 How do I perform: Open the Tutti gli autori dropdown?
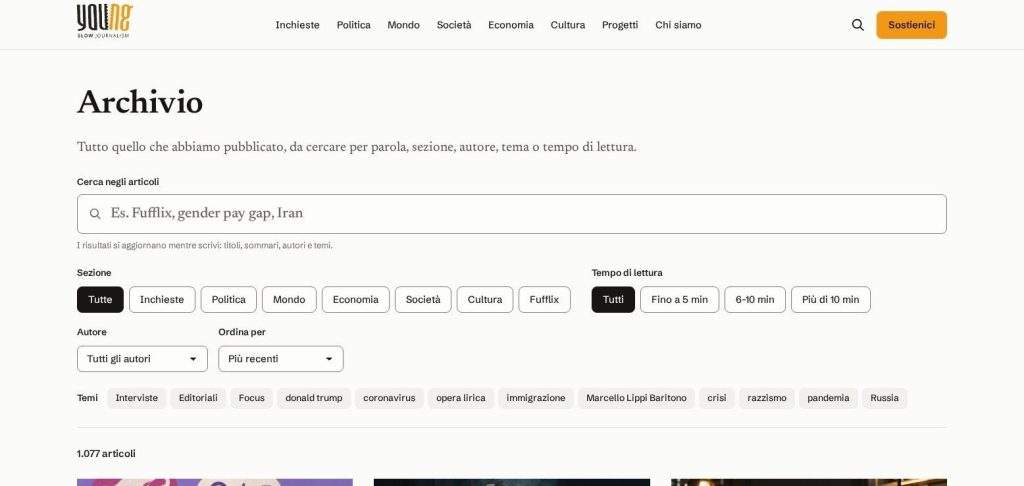tap(142, 359)
